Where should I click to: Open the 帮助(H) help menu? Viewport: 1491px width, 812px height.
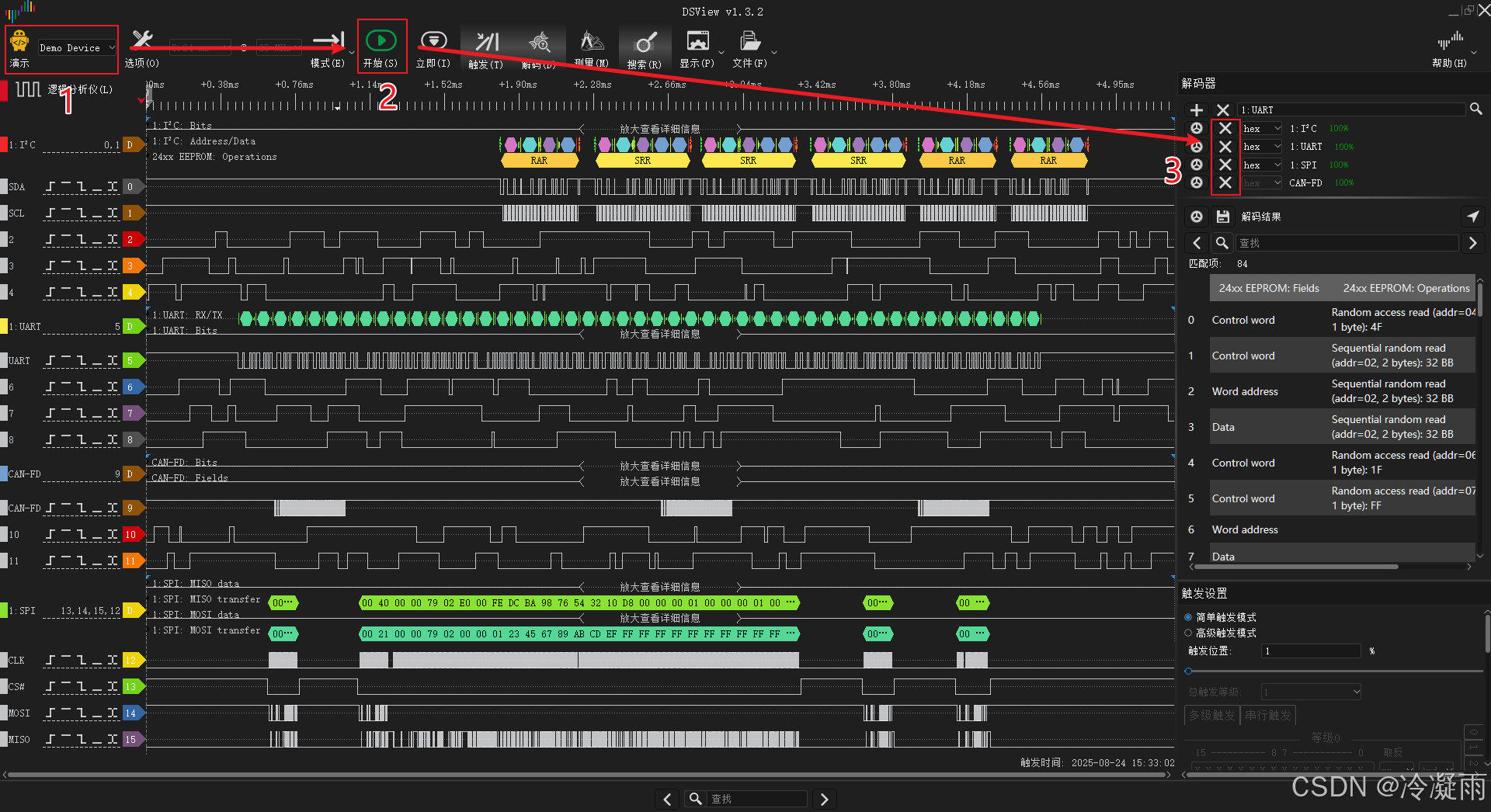pyautogui.click(x=1450, y=48)
